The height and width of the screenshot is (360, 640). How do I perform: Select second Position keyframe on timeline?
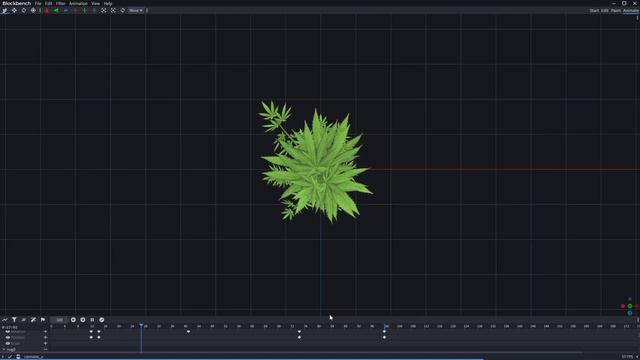pyautogui.click(x=99, y=337)
